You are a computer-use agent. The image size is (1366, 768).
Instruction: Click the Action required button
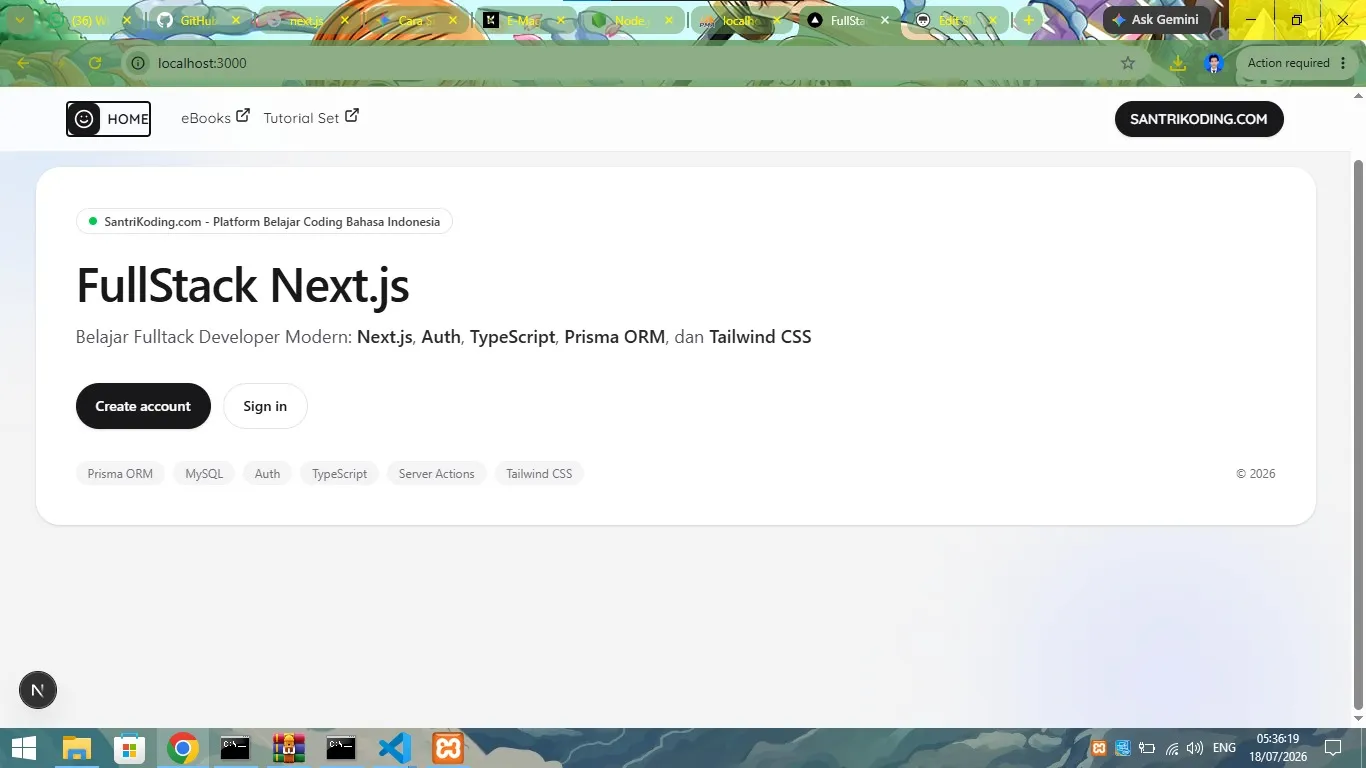tap(1289, 63)
